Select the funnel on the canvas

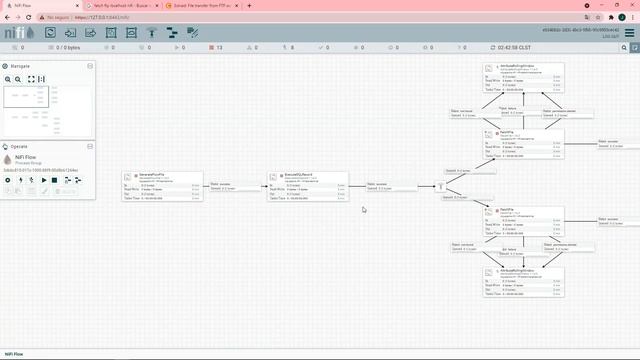click(440, 187)
